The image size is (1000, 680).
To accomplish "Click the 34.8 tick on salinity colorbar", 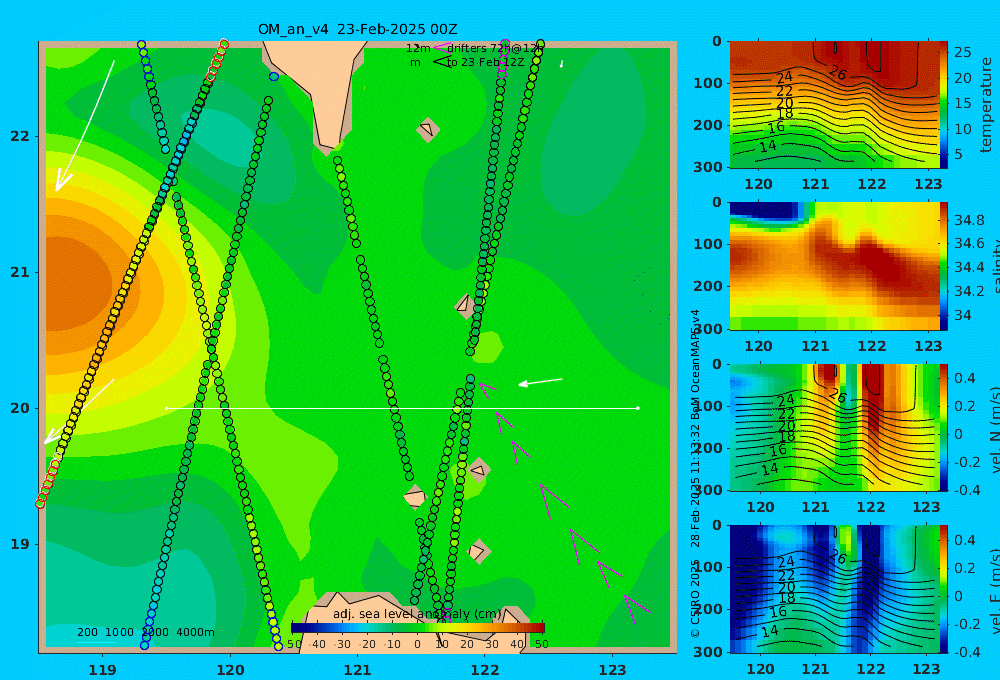I will coord(969,220).
